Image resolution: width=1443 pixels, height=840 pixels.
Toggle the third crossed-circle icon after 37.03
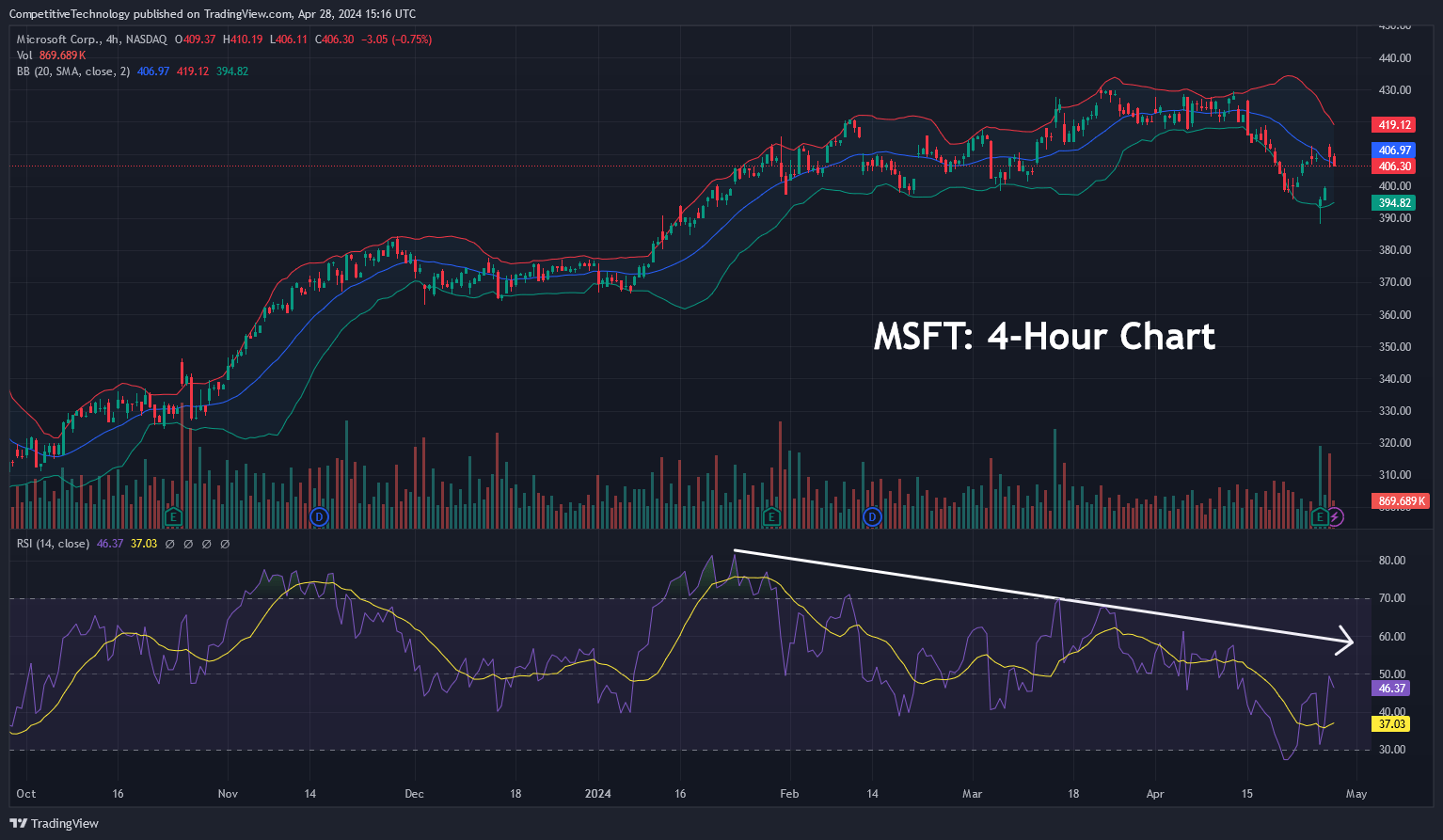pyautogui.click(x=205, y=544)
